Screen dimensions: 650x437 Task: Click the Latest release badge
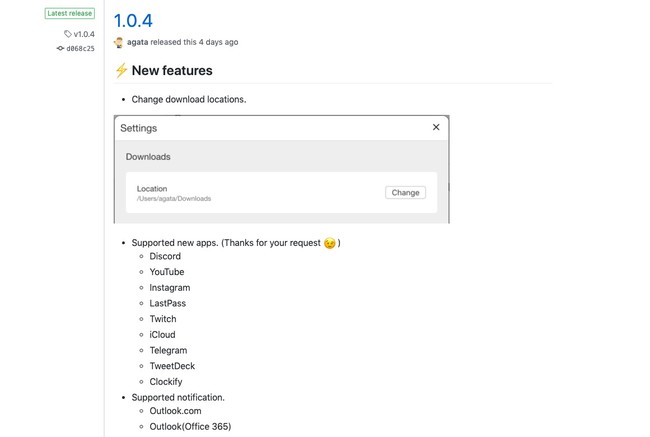pos(70,14)
